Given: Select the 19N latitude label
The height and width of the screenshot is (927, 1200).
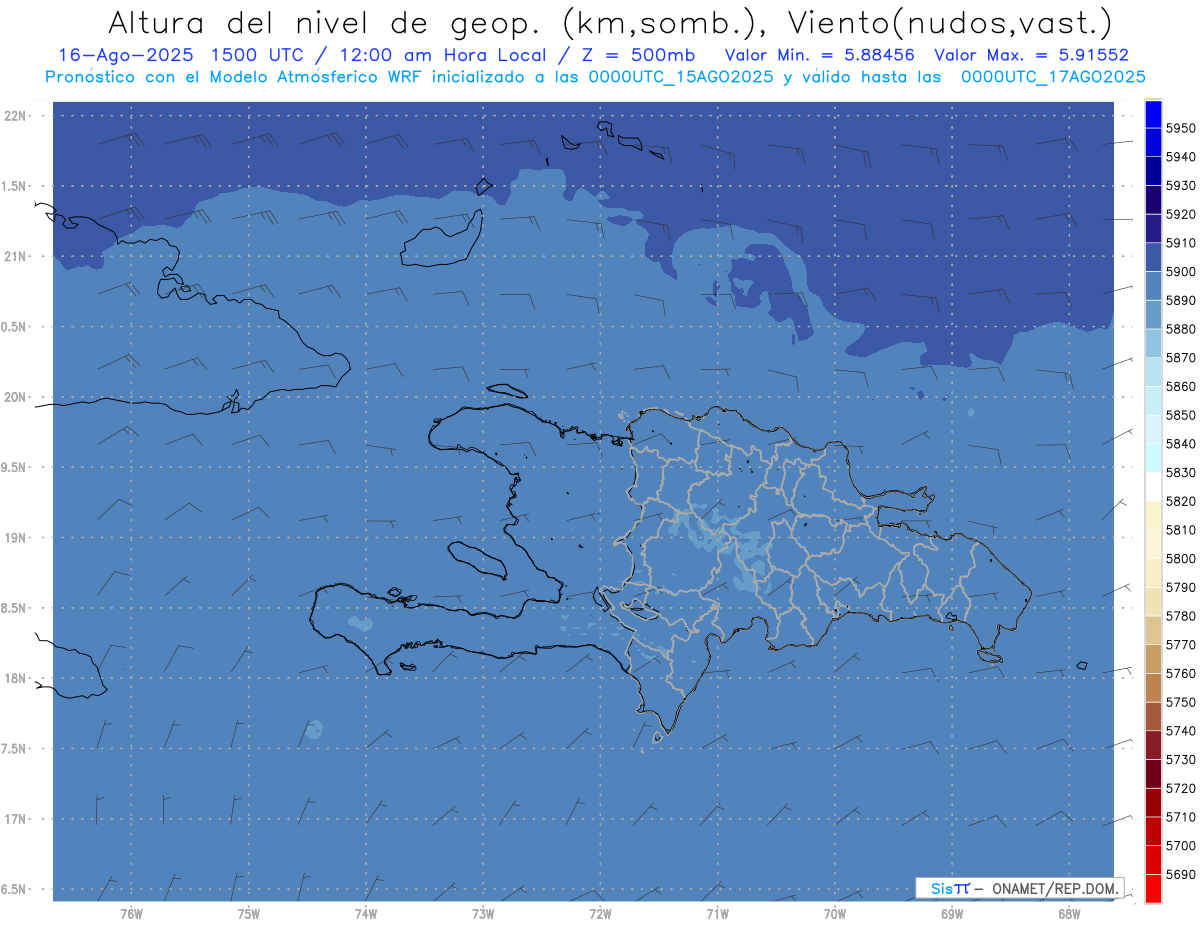Looking at the screenshot, I should (16, 538).
